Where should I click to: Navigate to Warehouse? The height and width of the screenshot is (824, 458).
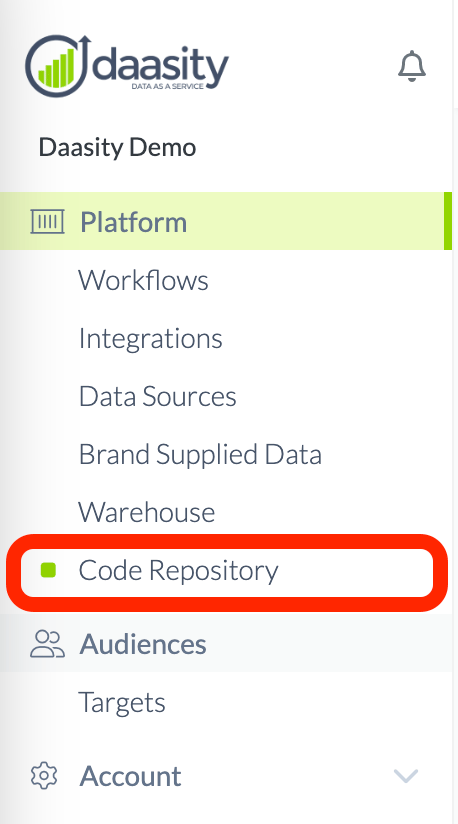click(147, 512)
